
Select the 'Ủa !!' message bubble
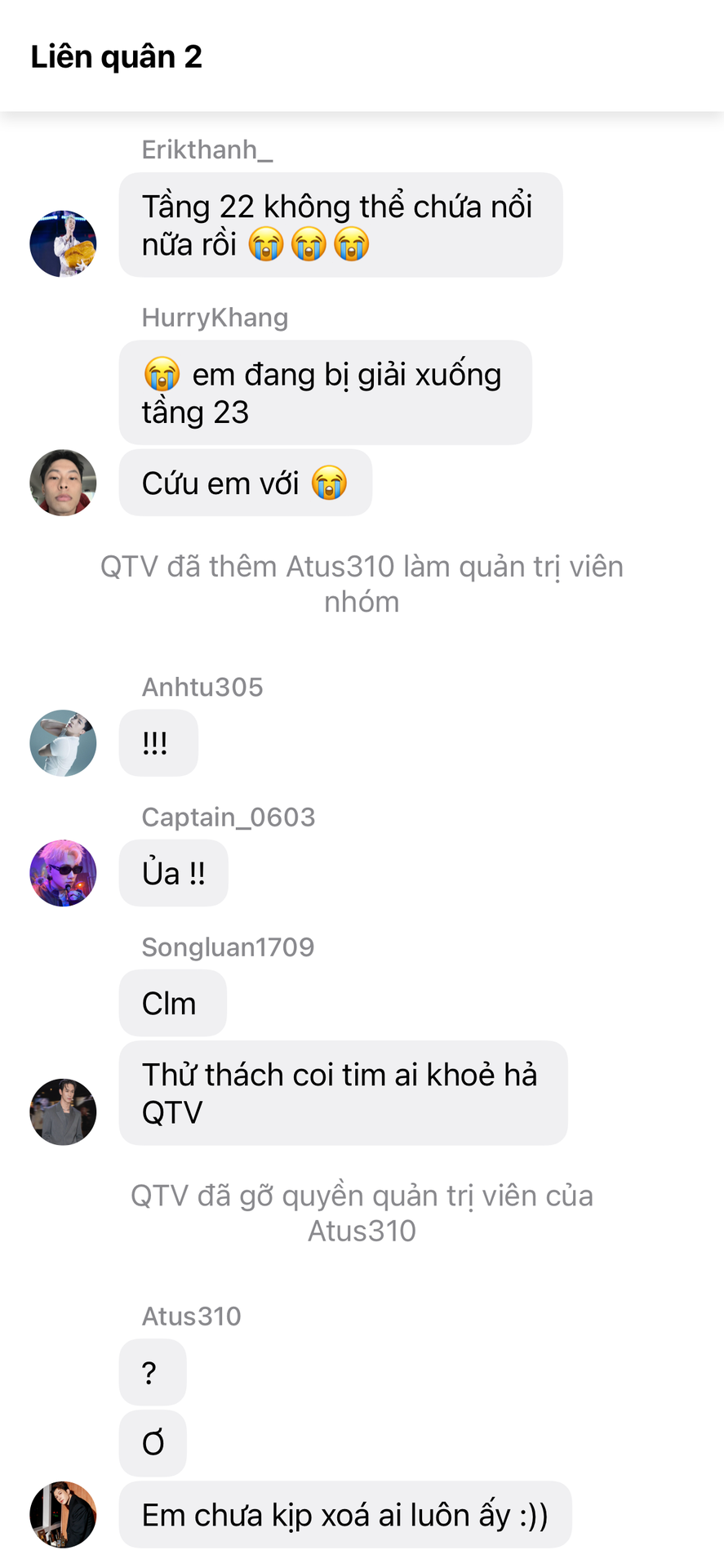point(173,873)
